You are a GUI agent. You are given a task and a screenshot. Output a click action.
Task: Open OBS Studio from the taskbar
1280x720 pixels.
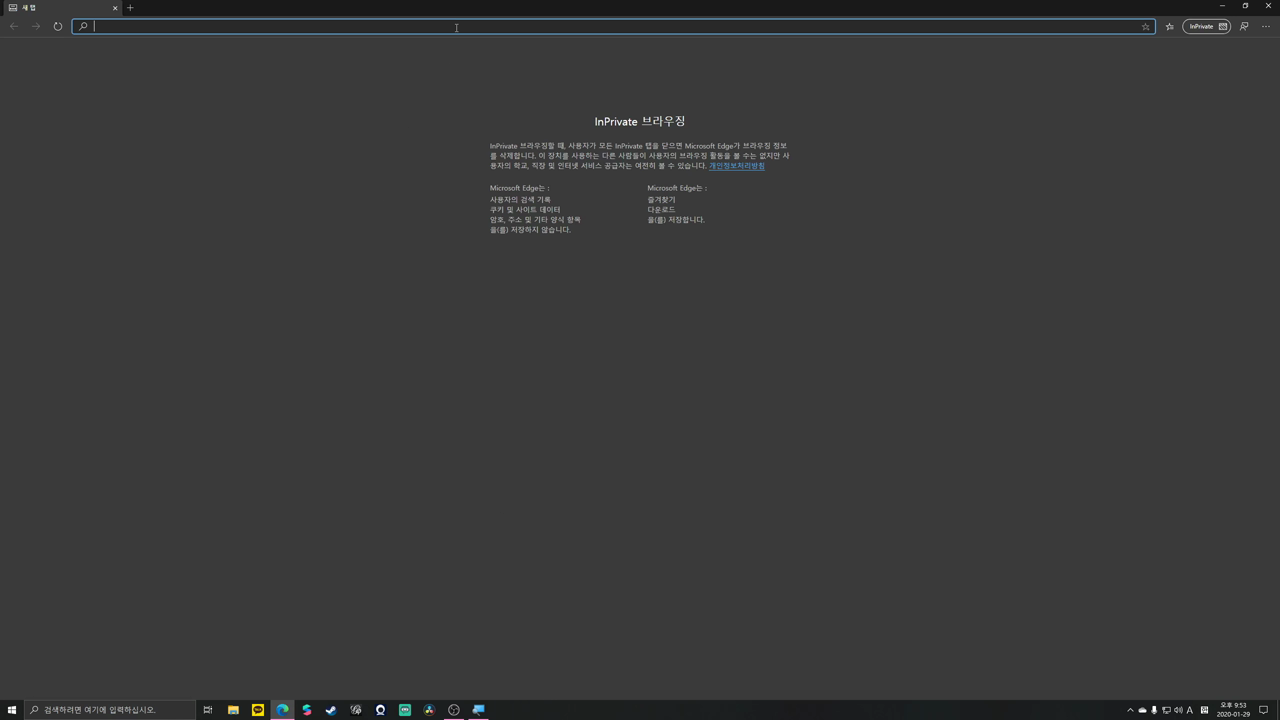(454, 710)
